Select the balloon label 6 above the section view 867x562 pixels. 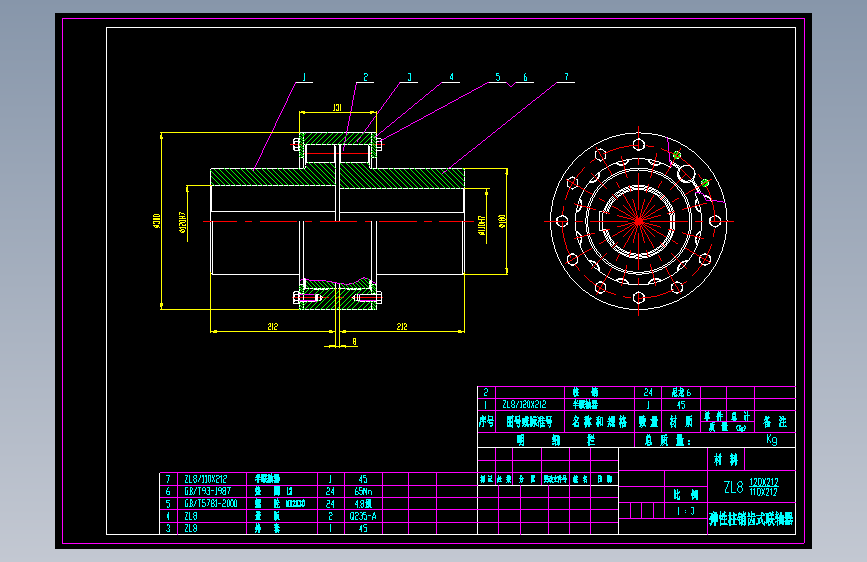pyautogui.click(x=525, y=77)
